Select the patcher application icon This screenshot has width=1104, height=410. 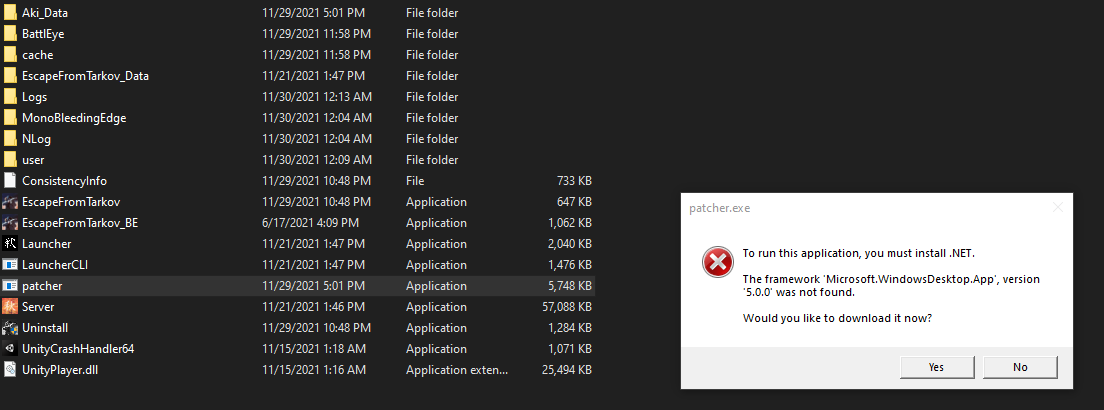(10, 286)
